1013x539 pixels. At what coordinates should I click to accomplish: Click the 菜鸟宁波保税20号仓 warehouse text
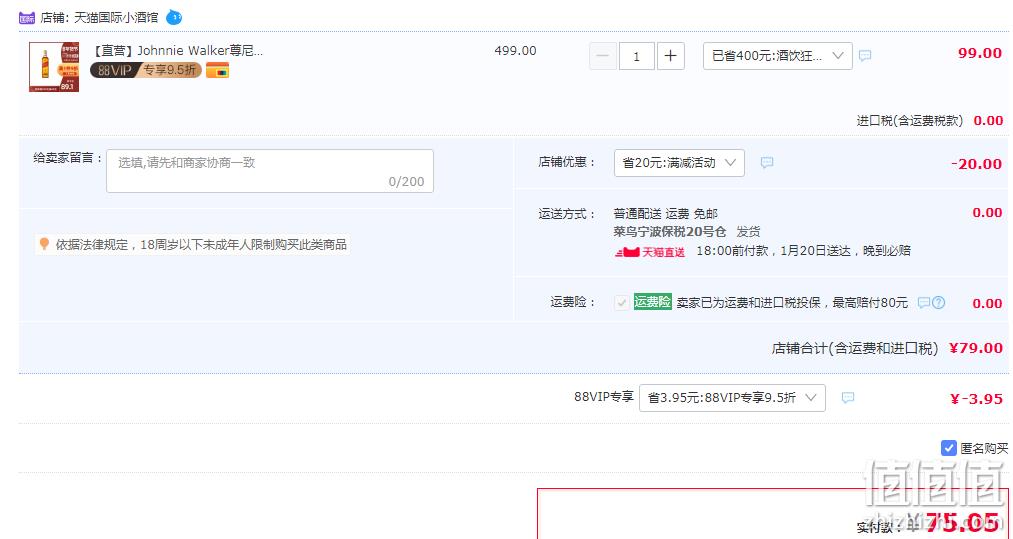pyautogui.click(x=669, y=231)
